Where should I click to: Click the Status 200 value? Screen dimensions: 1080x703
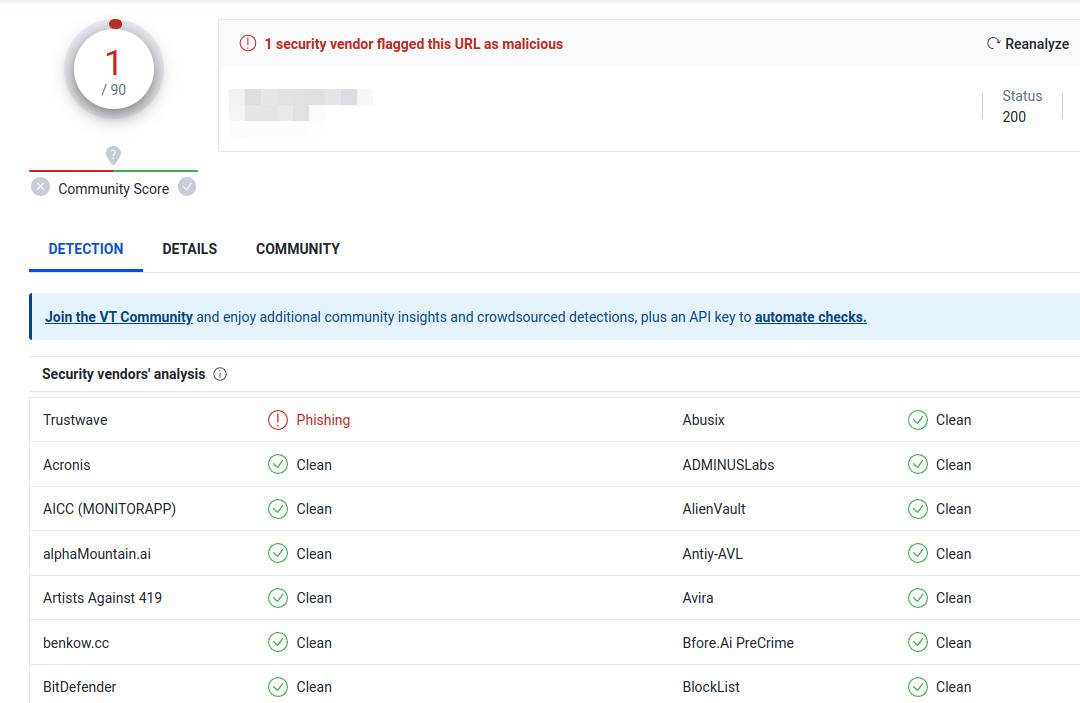tap(1016, 116)
